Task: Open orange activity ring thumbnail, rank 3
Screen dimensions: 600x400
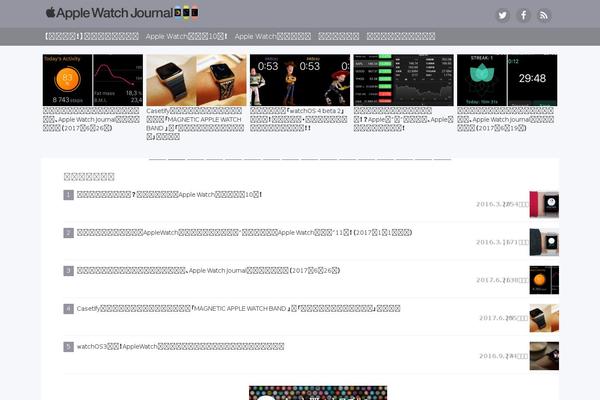Action: 544,280
